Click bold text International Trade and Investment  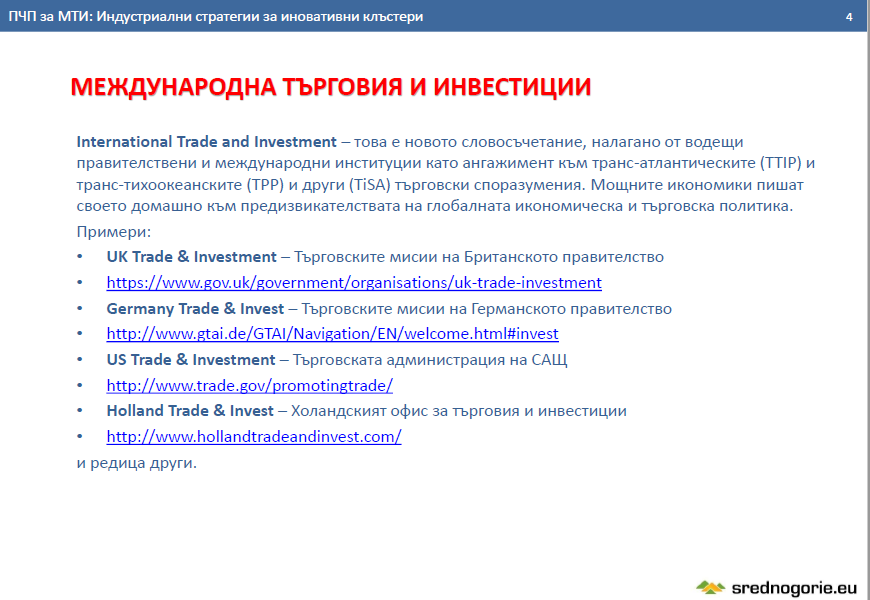206,142
